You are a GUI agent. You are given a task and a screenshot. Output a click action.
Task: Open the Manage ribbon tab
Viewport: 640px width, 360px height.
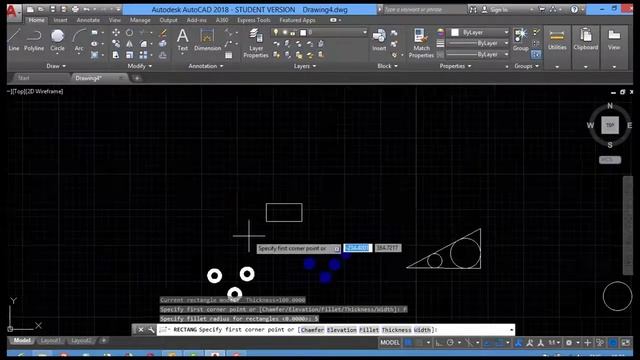click(140, 20)
